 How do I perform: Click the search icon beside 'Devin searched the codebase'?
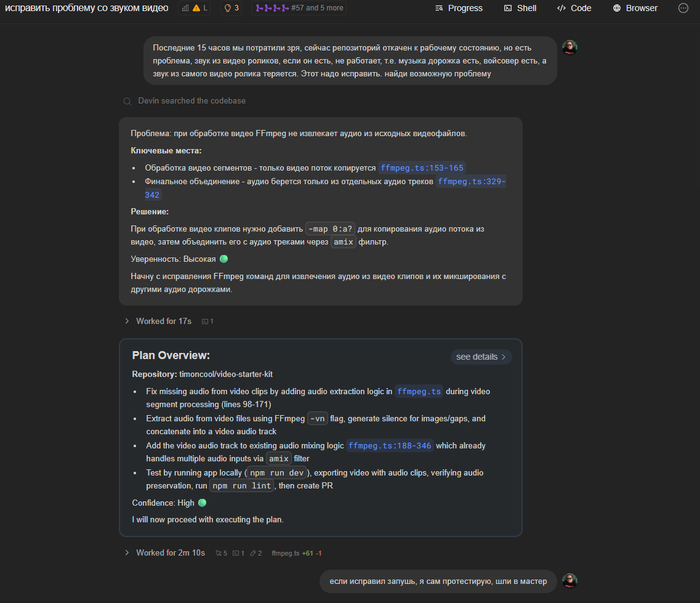click(127, 101)
